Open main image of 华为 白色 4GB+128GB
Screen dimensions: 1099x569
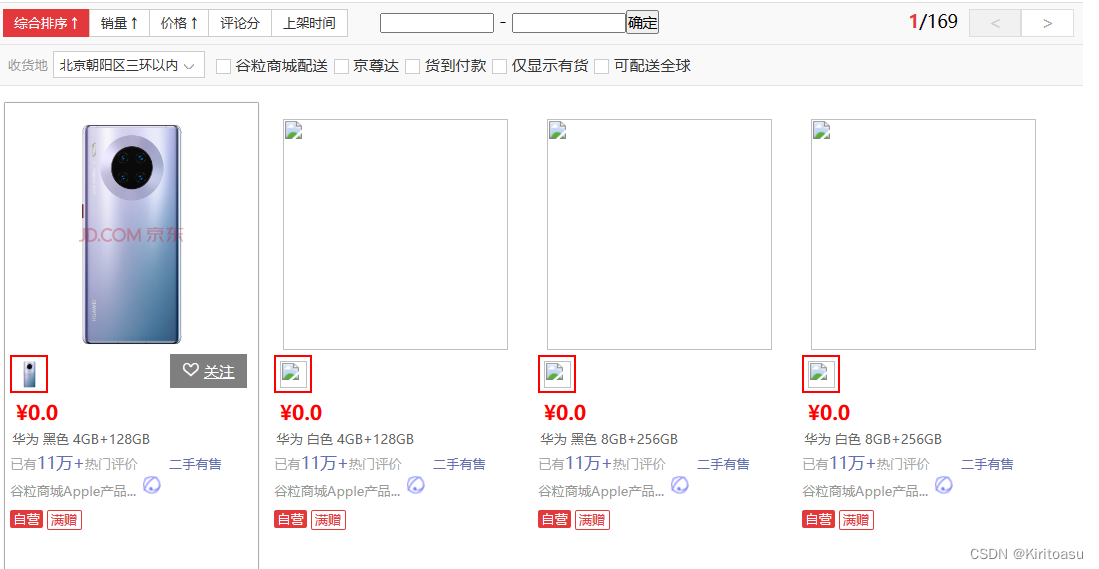coord(395,234)
